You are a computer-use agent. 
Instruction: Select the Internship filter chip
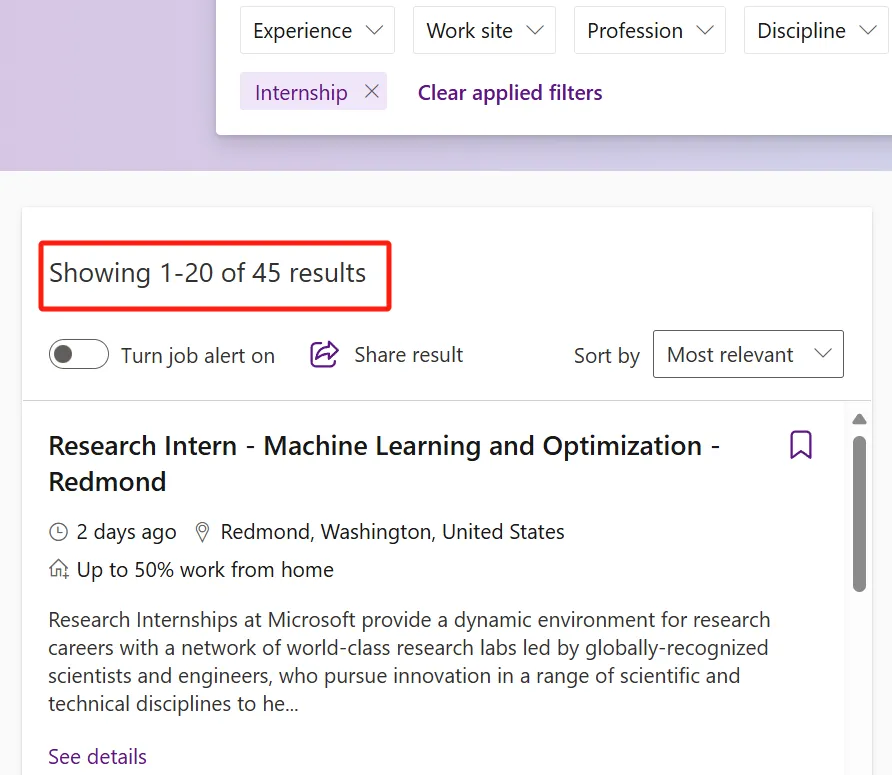[x=301, y=92]
